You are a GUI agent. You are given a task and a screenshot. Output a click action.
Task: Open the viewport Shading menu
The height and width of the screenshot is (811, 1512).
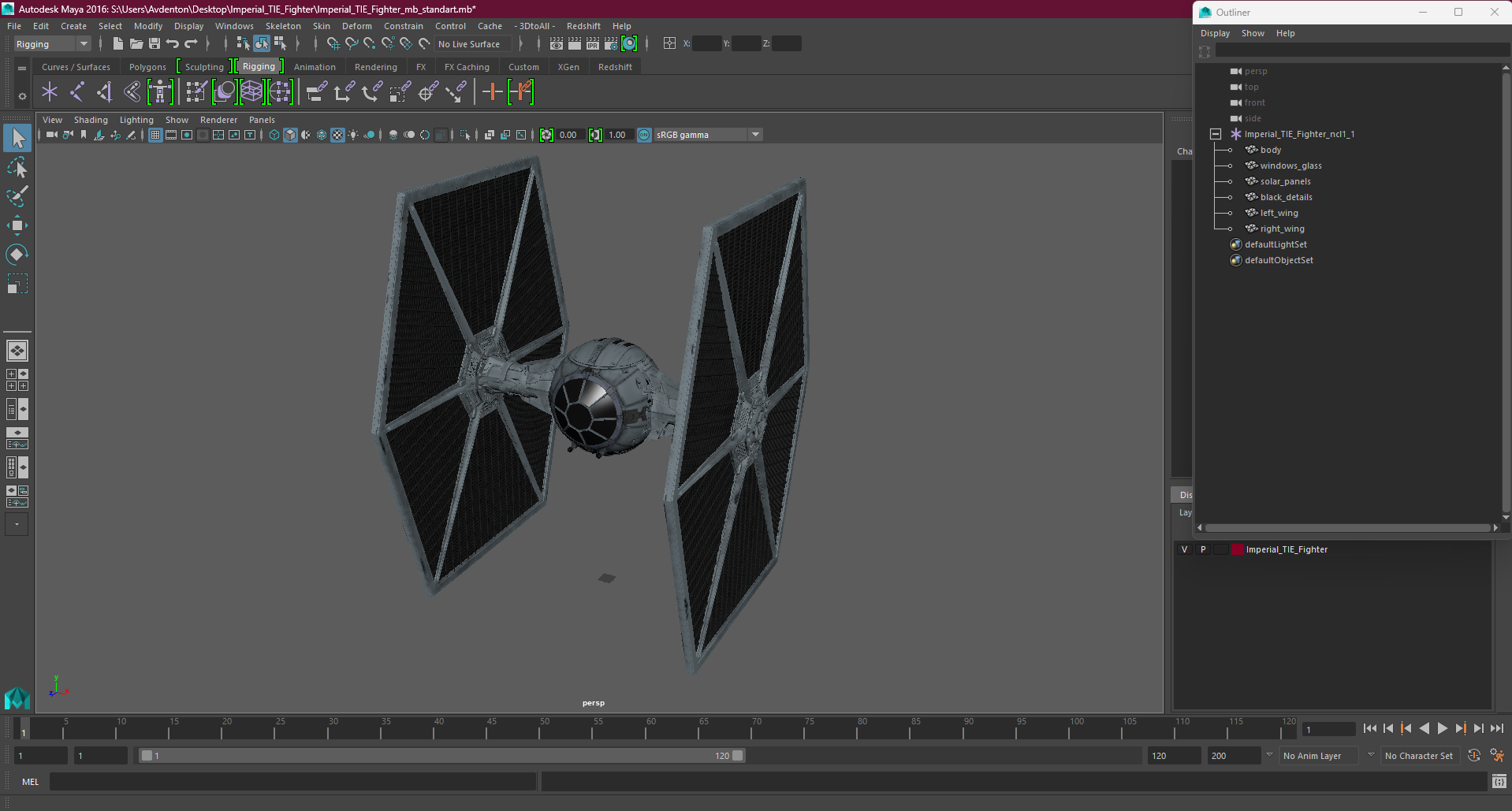click(91, 120)
